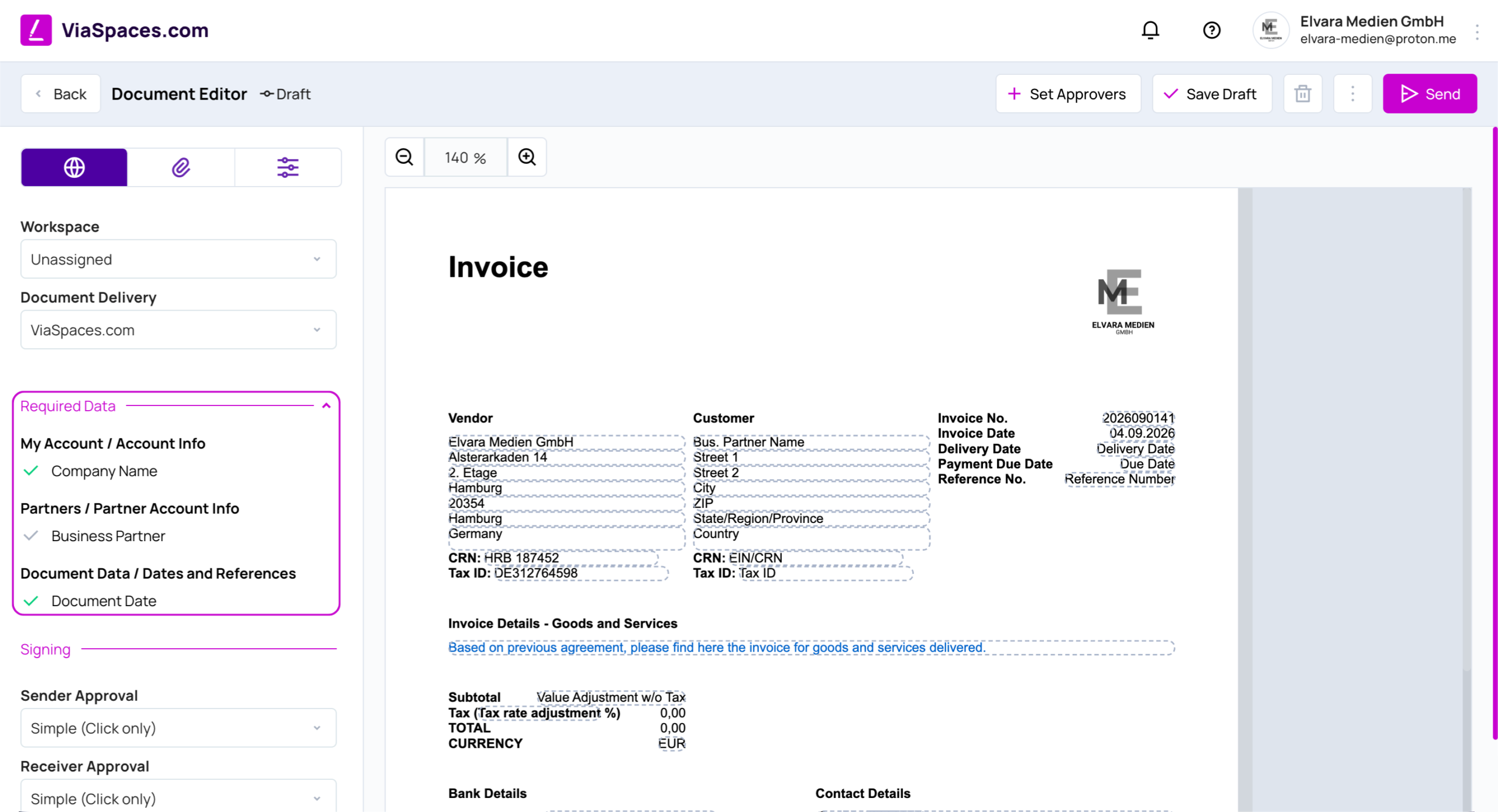
Task: Click the Send button
Action: point(1430,94)
